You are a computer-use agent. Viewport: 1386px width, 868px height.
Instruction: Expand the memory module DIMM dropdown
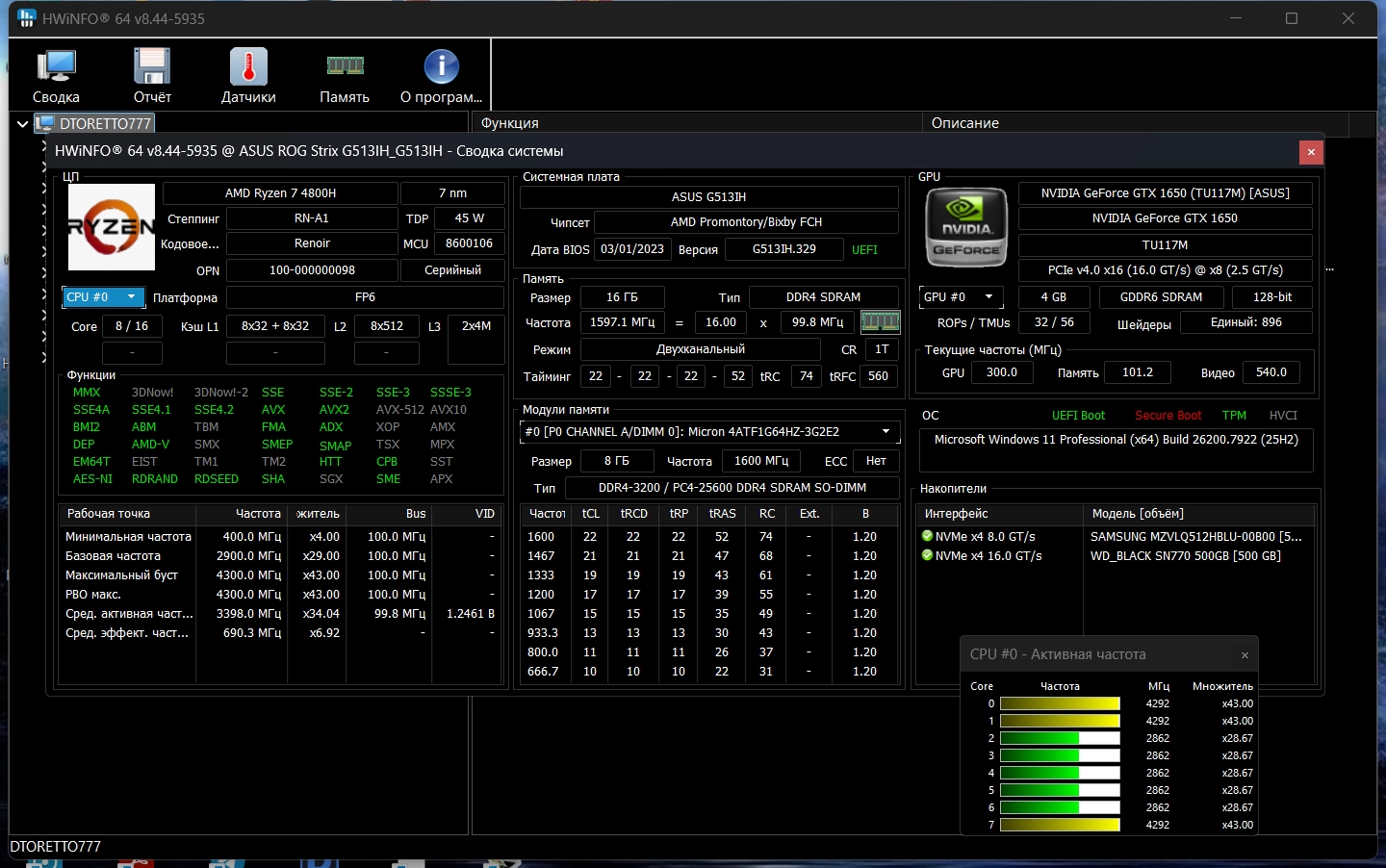point(885,431)
